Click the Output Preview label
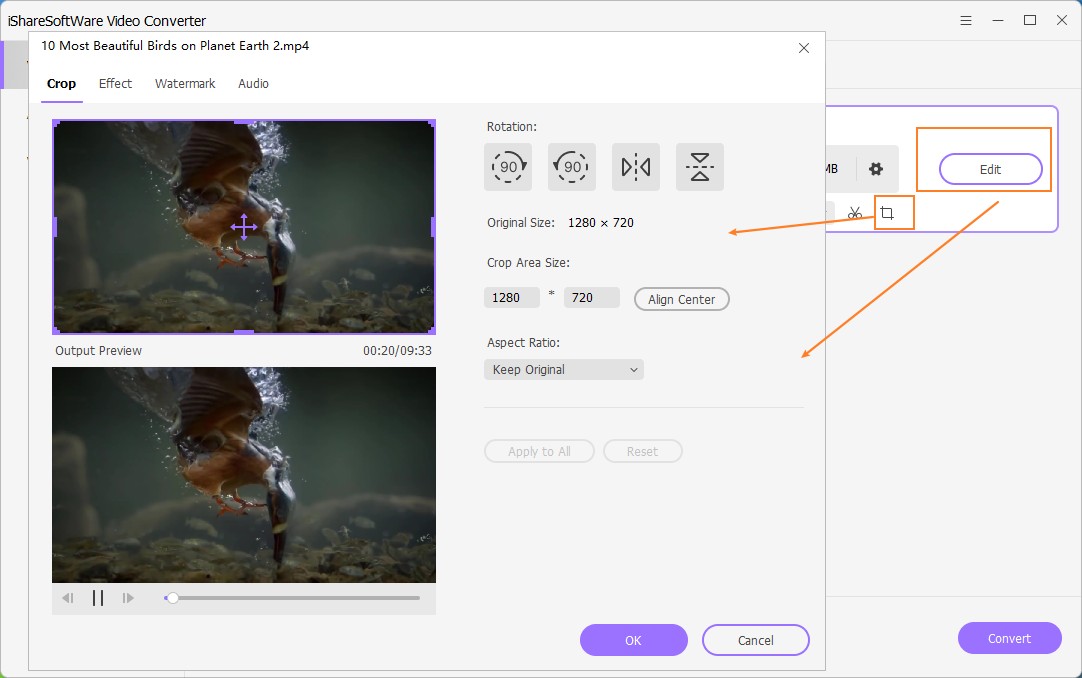 tap(99, 351)
